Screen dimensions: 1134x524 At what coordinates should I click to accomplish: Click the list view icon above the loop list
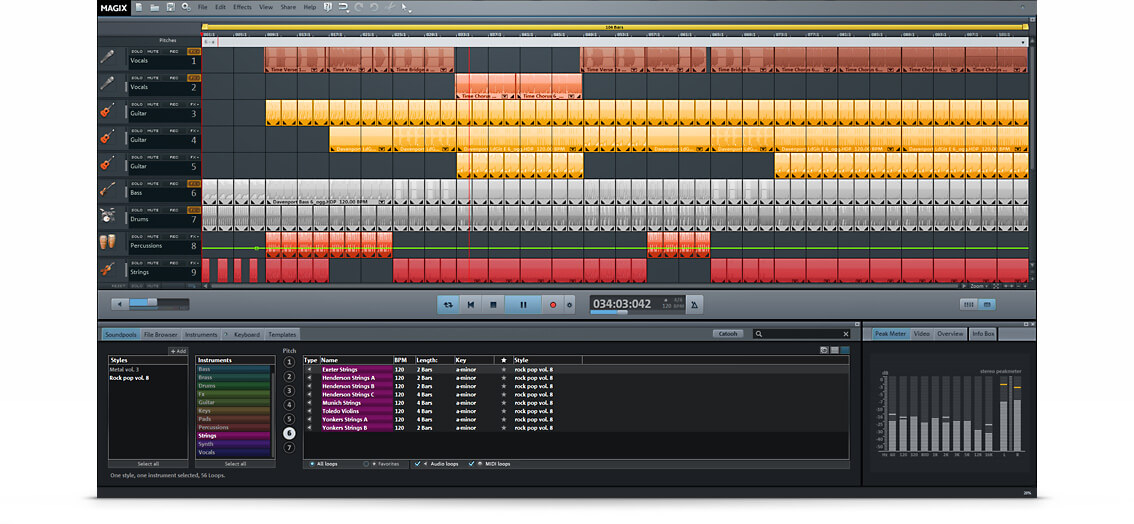tap(834, 350)
